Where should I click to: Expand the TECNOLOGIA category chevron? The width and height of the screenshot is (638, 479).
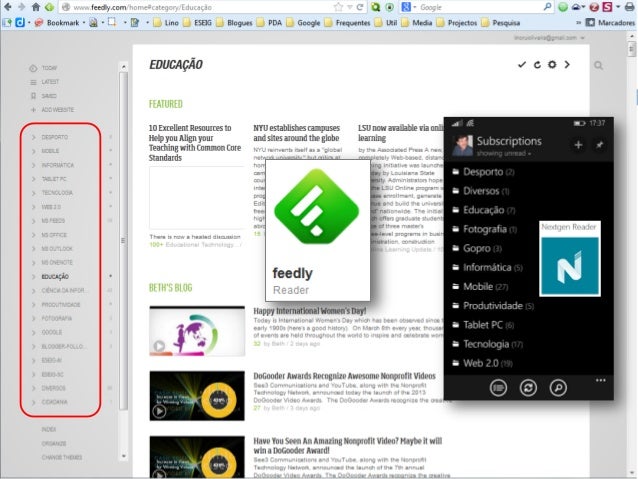point(34,192)
